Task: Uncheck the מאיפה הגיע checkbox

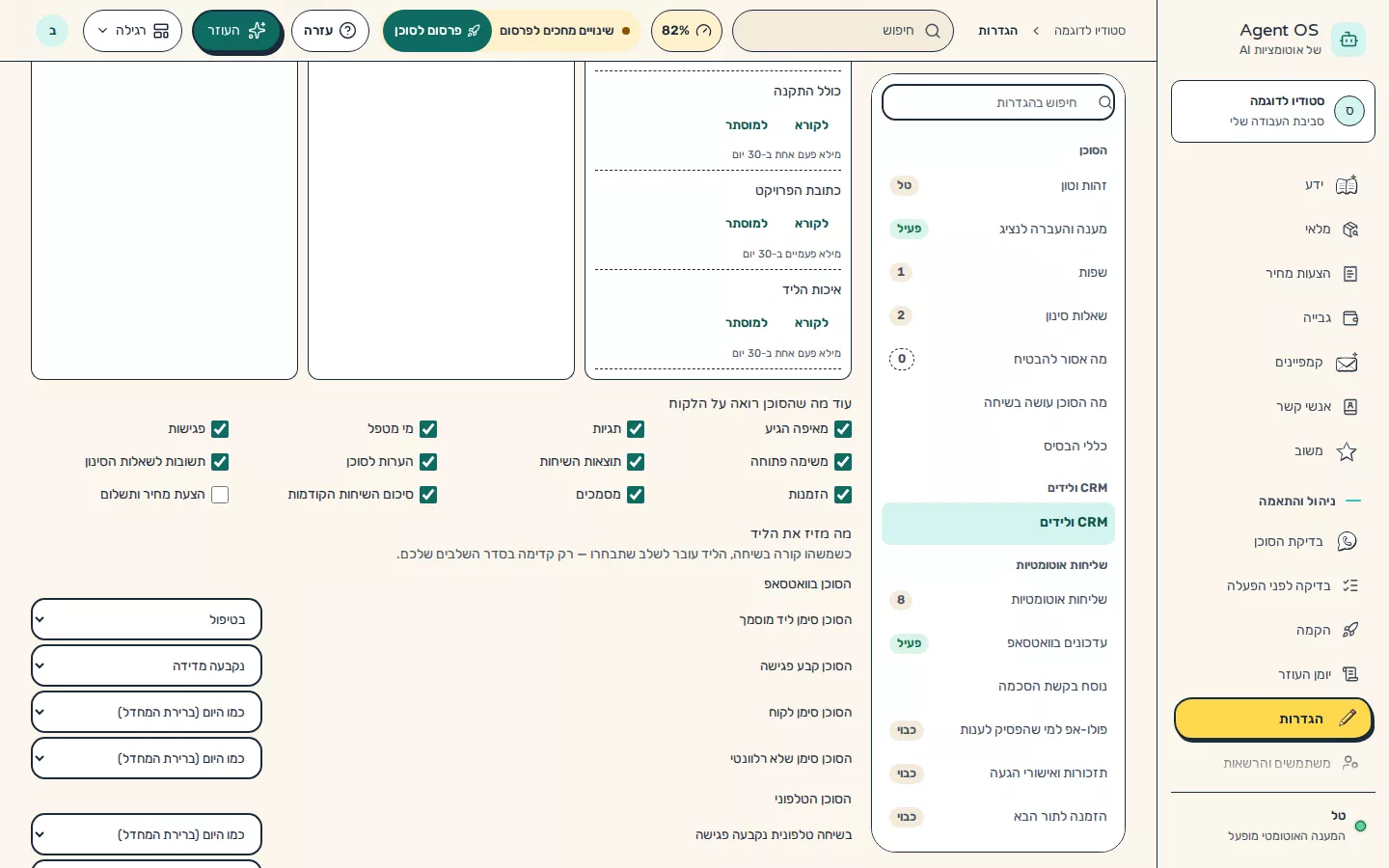Action: [843, 429]
